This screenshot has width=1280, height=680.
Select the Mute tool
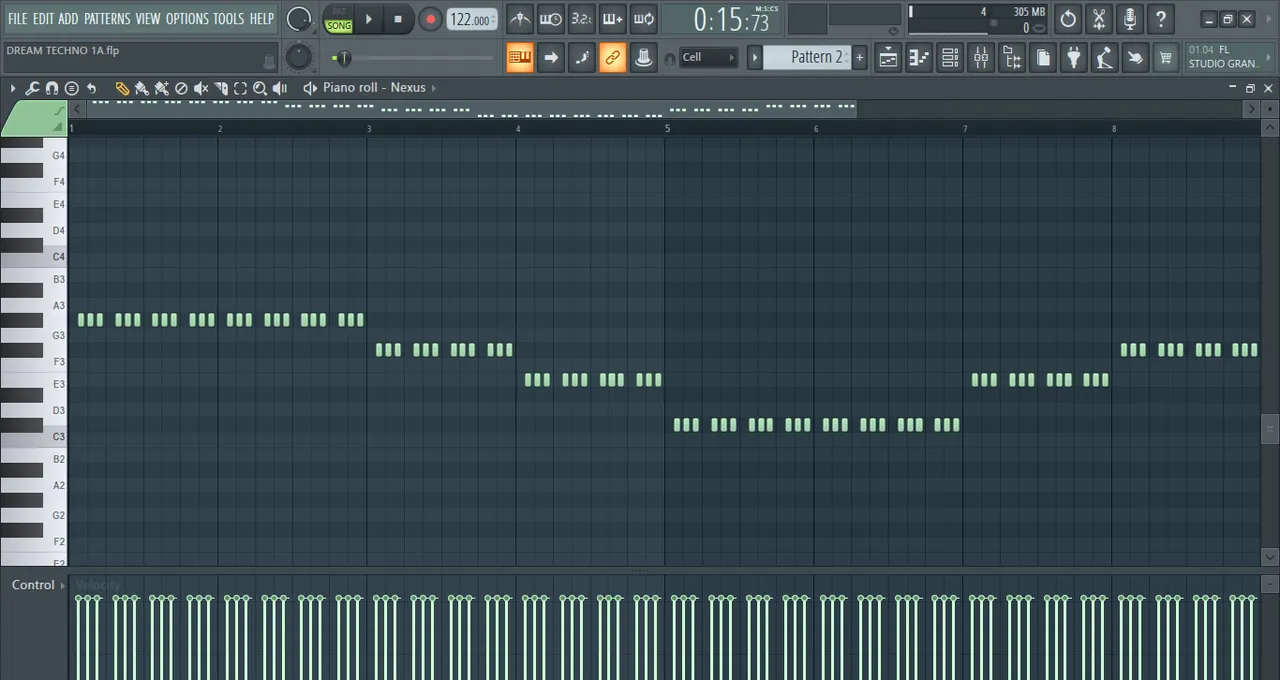pos(201,88)
